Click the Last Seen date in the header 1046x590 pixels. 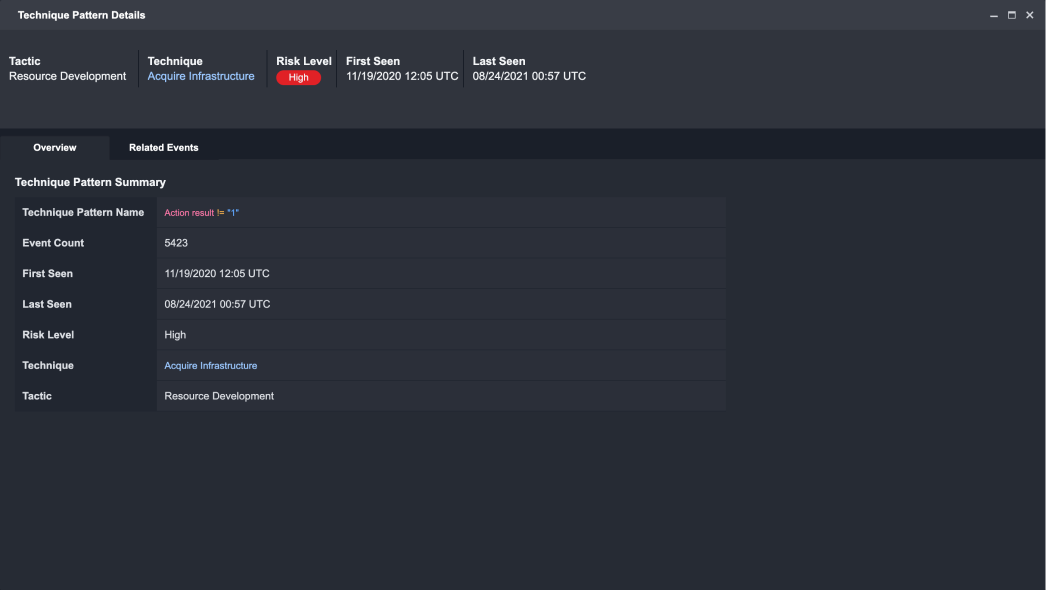(x=529, y=76)
